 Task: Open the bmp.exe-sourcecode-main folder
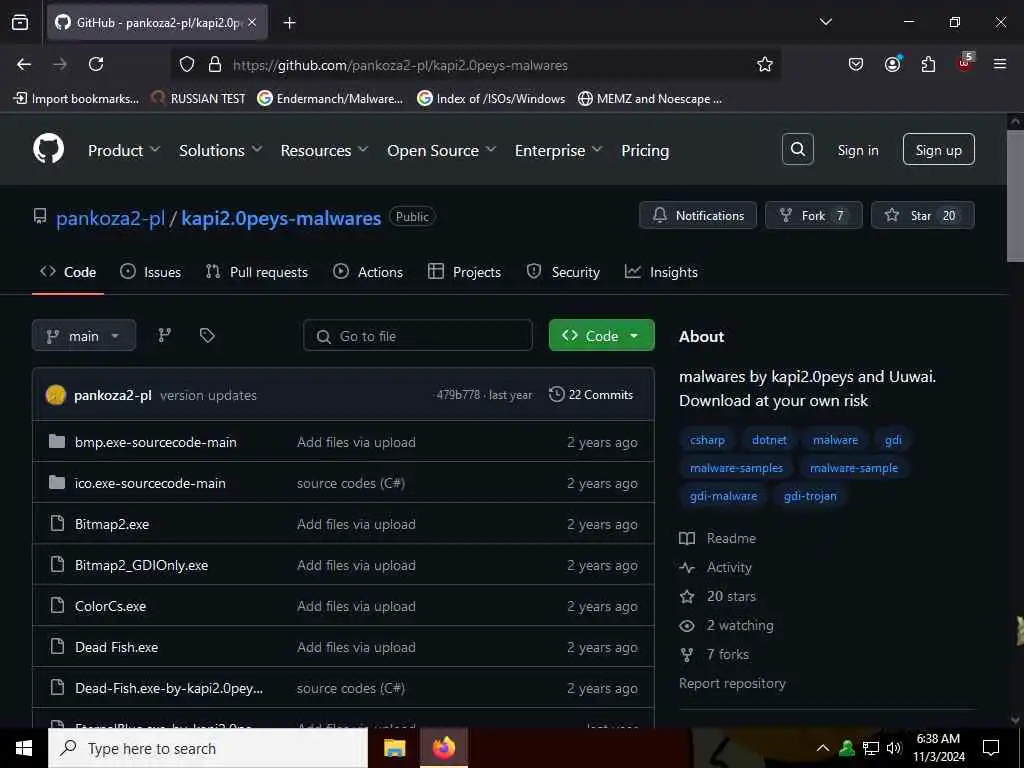(155, 442)
